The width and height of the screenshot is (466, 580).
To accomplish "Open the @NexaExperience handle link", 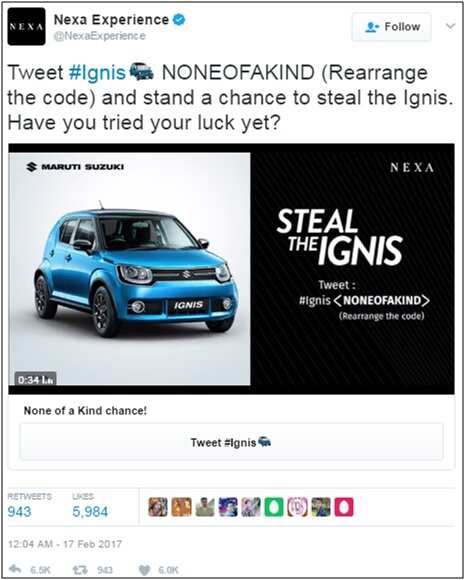I will click(100, 36).
